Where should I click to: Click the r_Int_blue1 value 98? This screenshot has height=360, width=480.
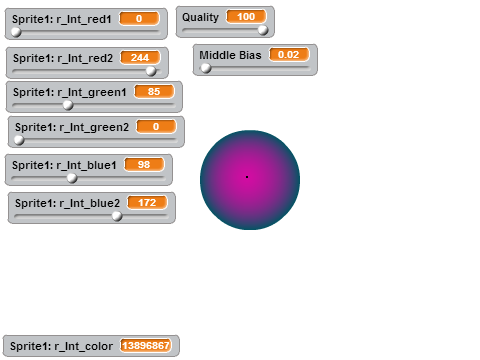tap(144, 165)
